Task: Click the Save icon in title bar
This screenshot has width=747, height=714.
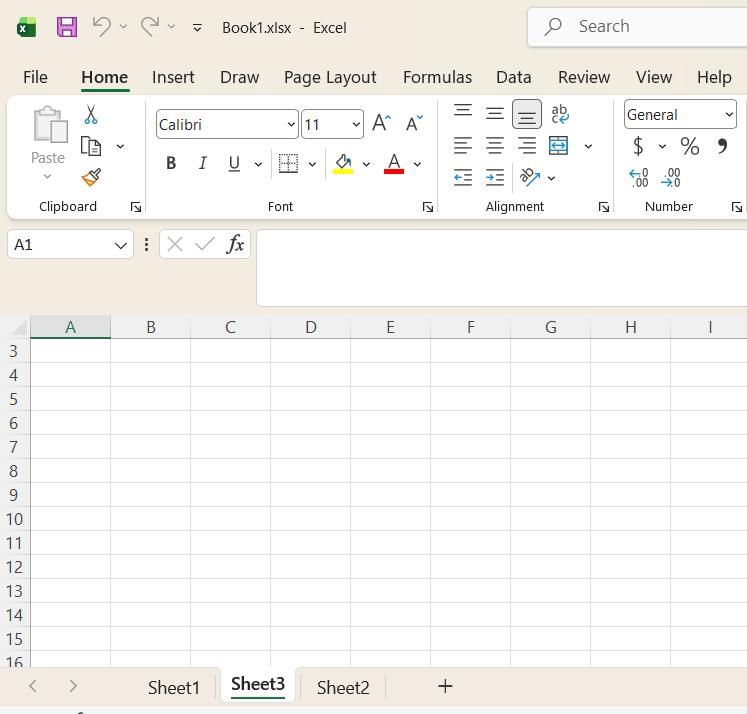Action: (x=67, y=27)
